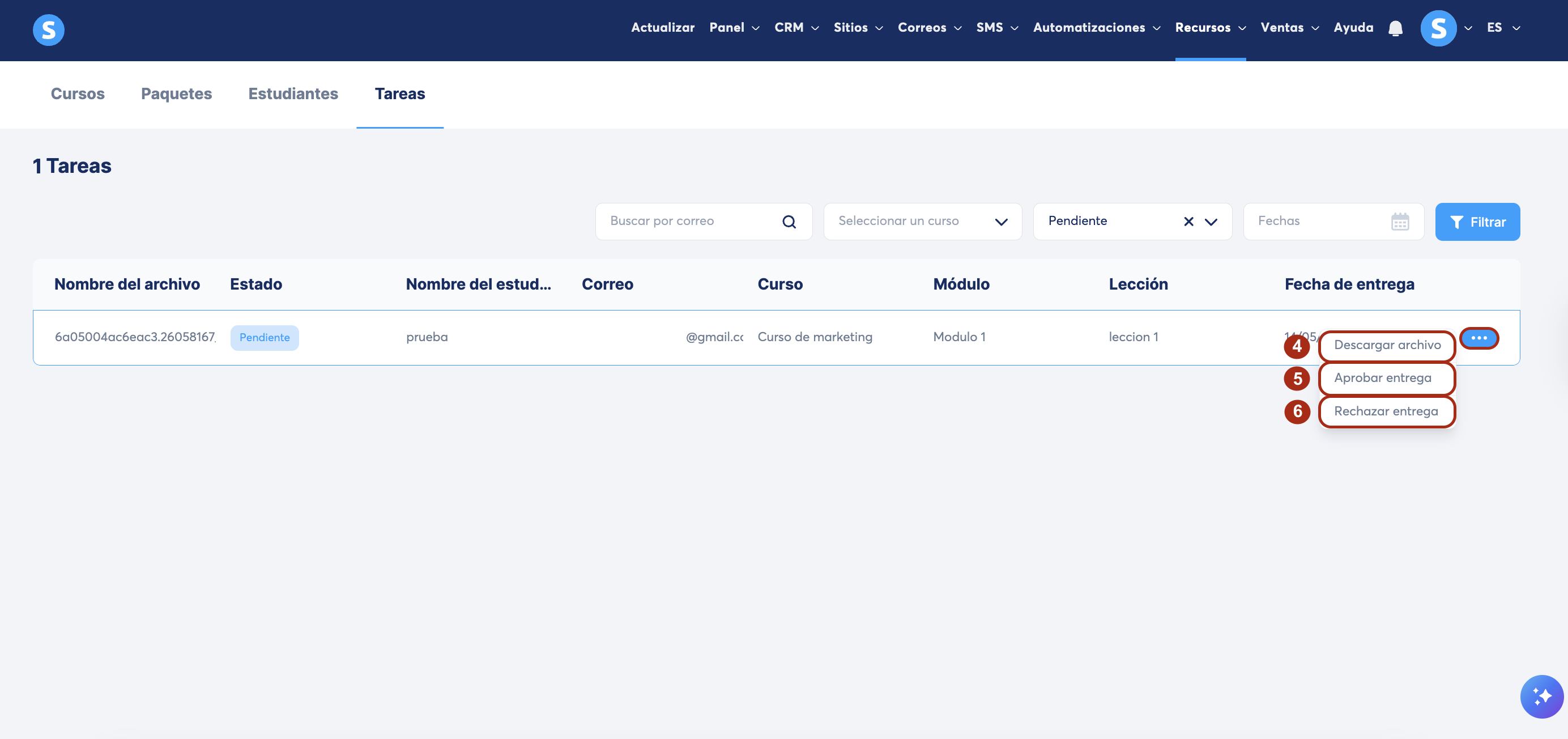Open the calendar icon in Fechas

click(x=1399, y=222)
